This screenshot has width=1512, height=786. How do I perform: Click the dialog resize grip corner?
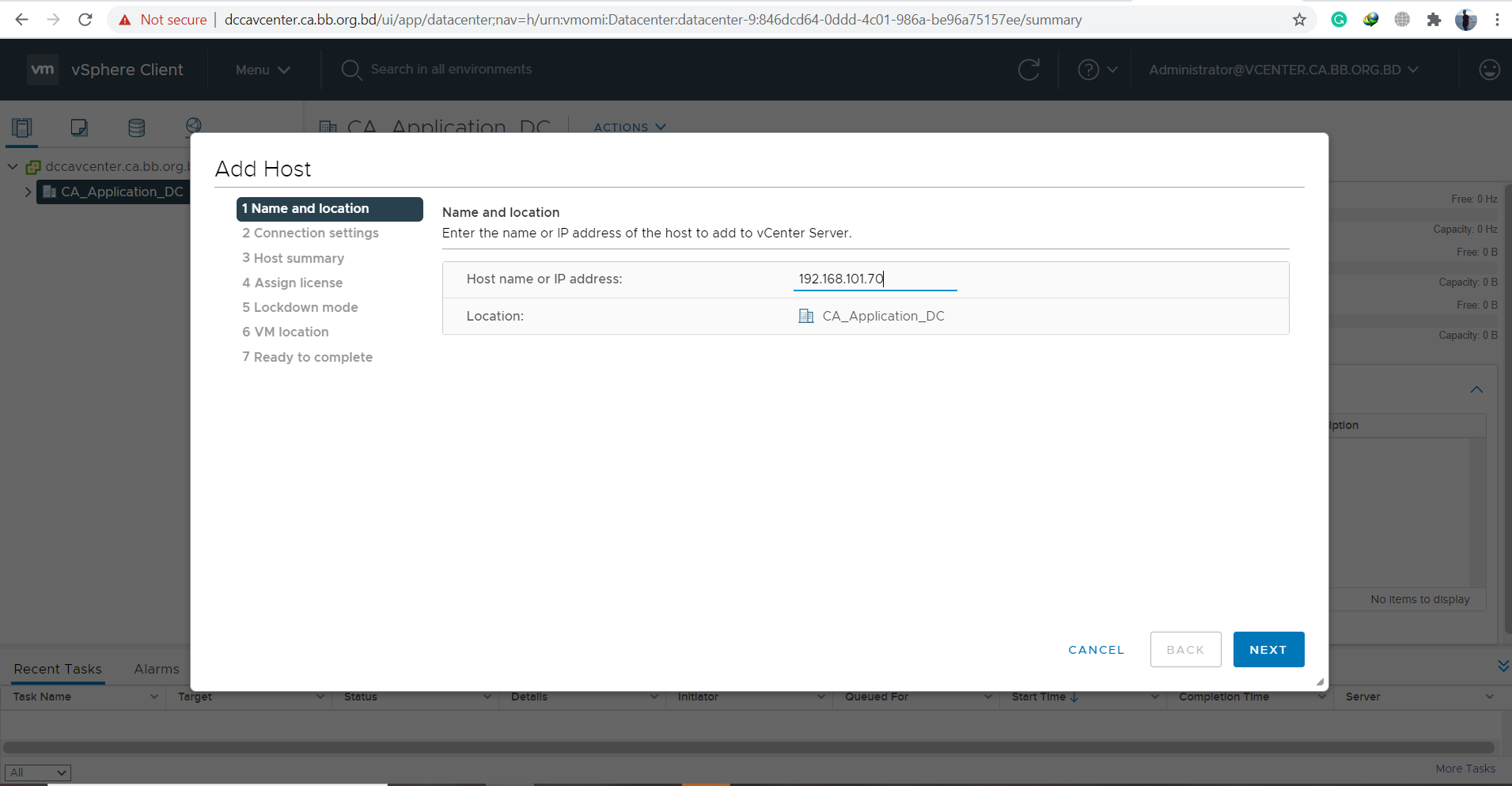(1320, 682)
